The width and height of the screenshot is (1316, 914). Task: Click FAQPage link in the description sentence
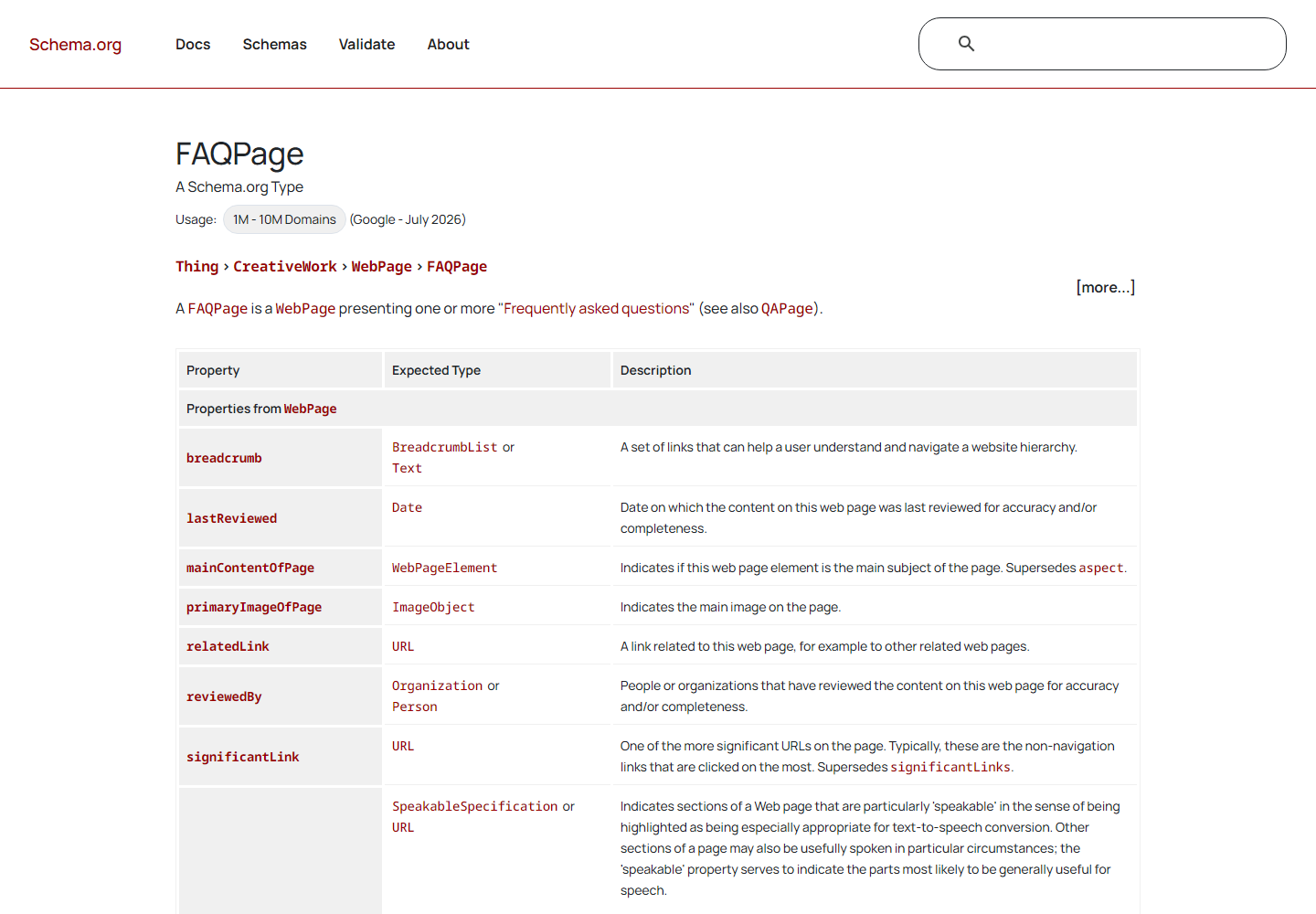pyautogui.click(x=218, y=309)
